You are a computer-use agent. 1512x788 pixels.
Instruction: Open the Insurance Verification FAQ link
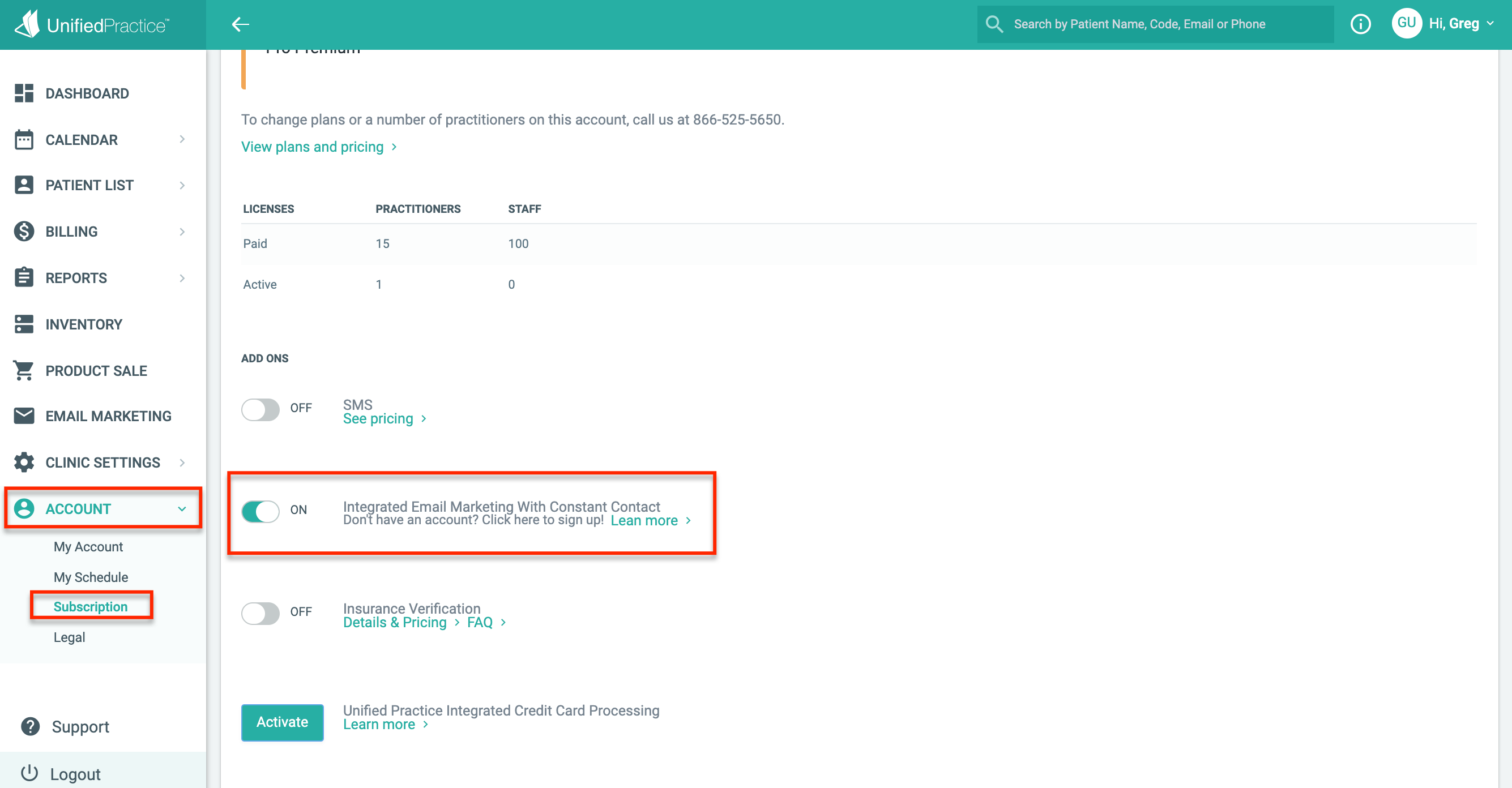(x=480, y=623)
